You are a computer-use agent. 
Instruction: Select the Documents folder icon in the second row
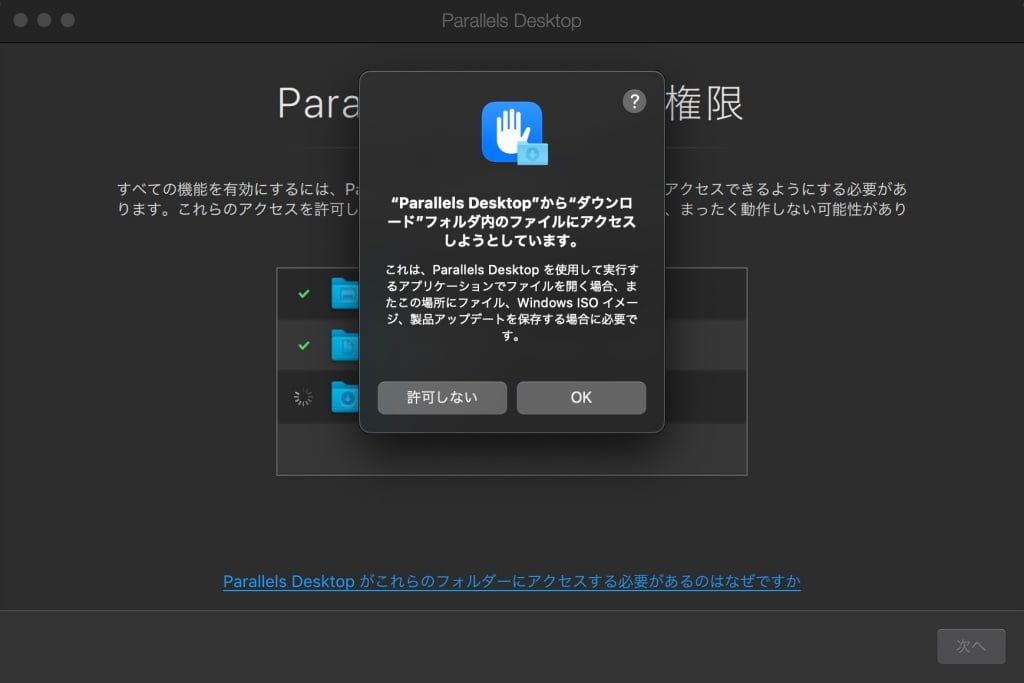click(x=345, y=345)
